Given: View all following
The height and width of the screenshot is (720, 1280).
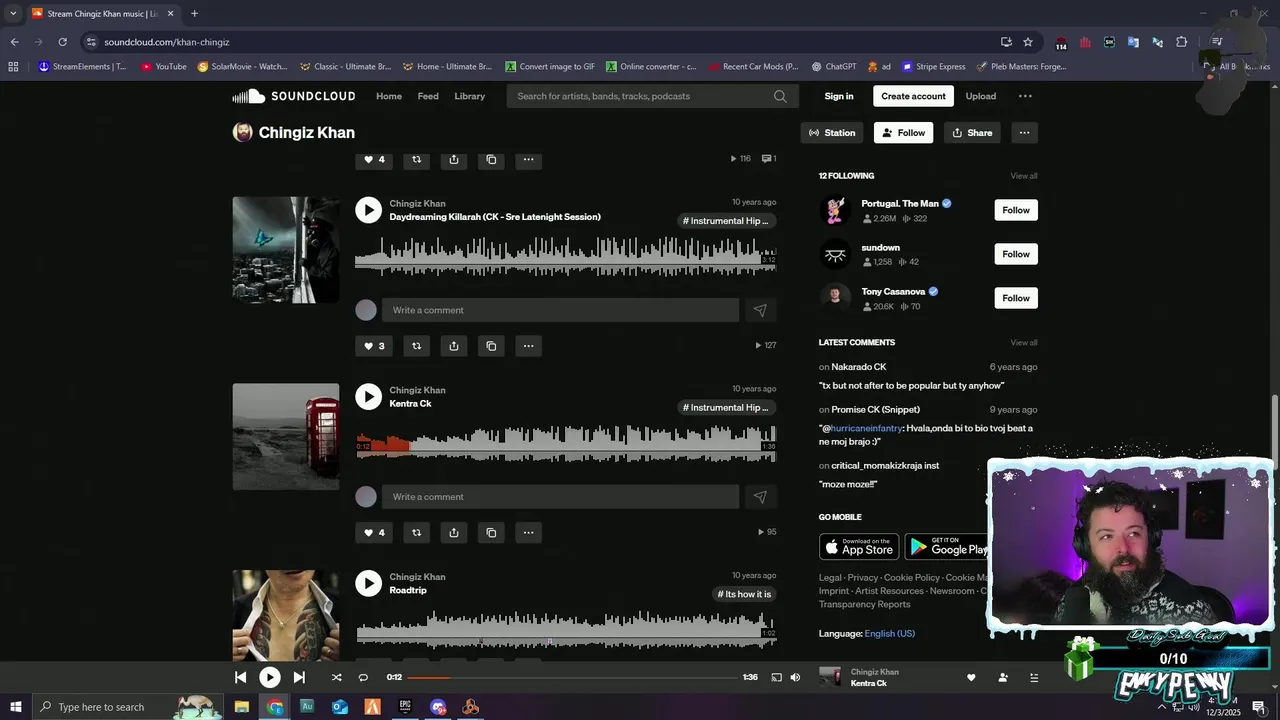Looking at the screenshot, I should click(1024, 176).
